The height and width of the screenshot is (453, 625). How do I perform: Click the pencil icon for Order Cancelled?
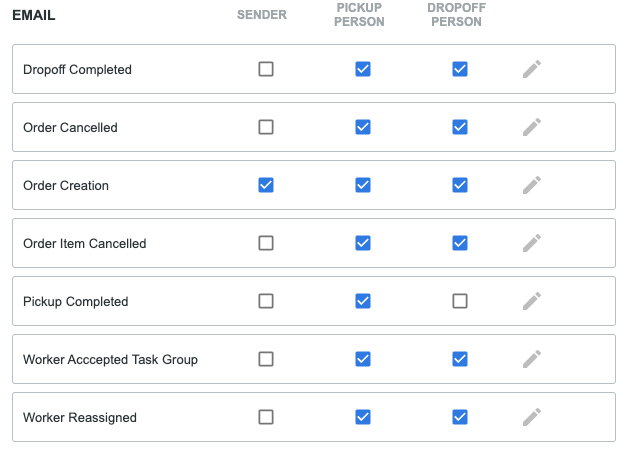click(x=532, y=127)
